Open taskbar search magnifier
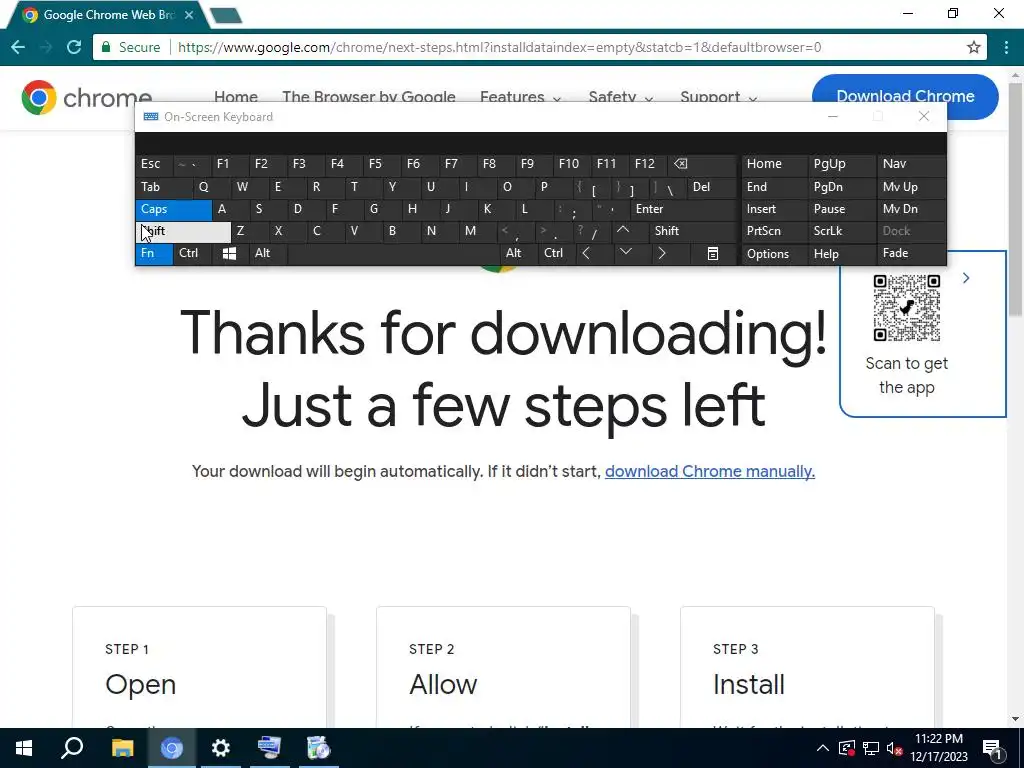Viewport: 1024px width, 768px height. click(x=72, y=748)
